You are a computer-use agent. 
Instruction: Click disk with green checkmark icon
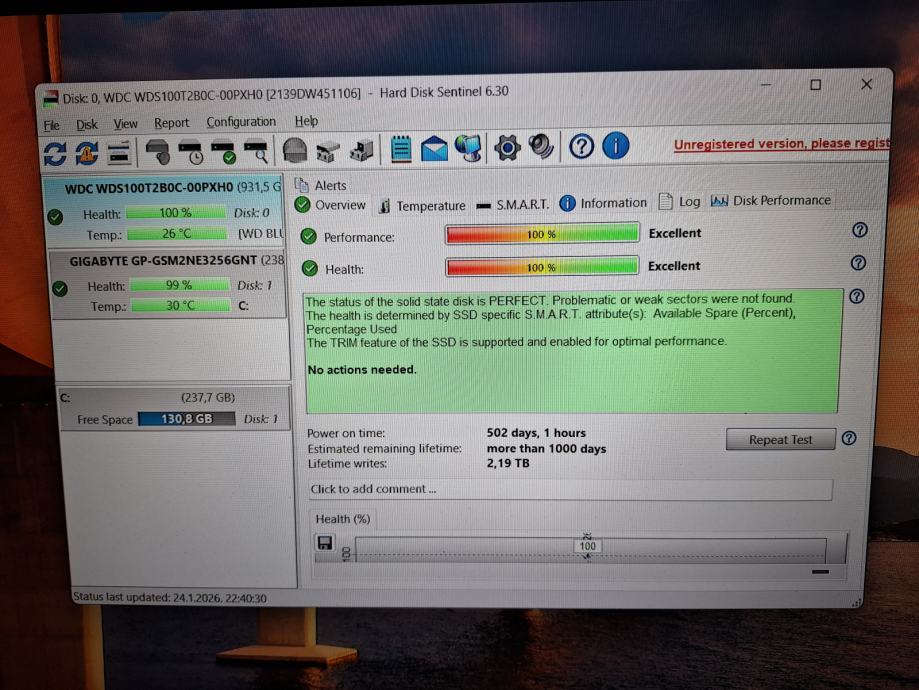224,151
